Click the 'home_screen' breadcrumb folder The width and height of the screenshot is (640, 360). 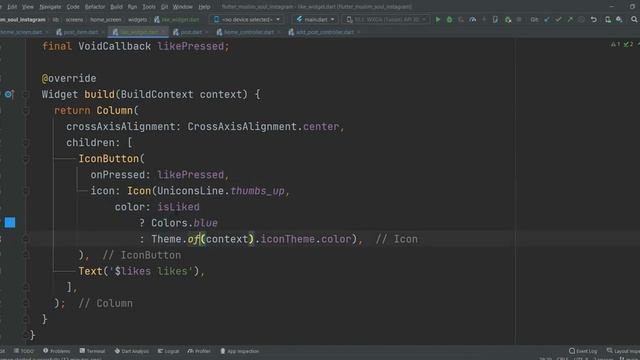click(x=106, y=19)
